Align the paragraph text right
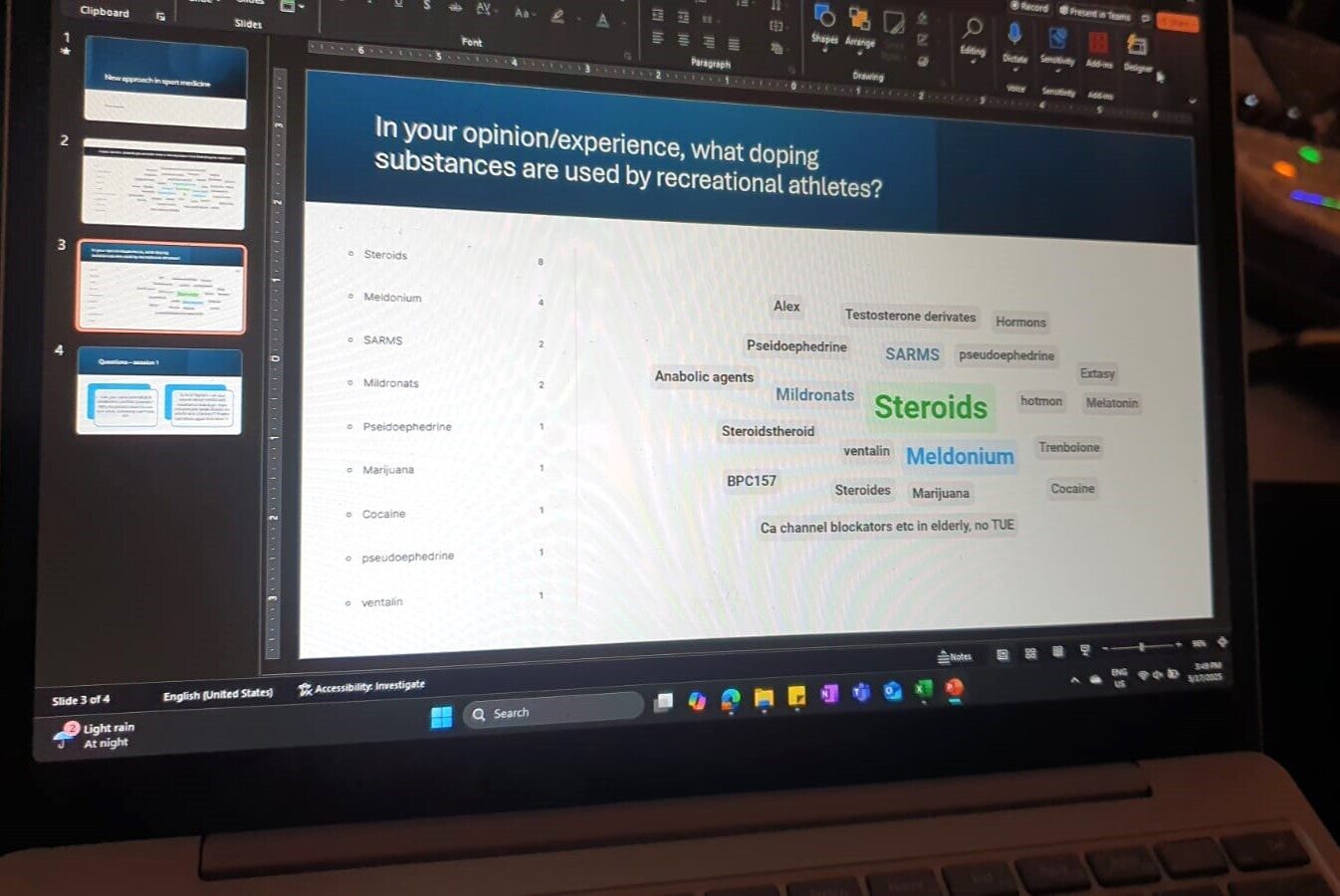 click(709, 42)
